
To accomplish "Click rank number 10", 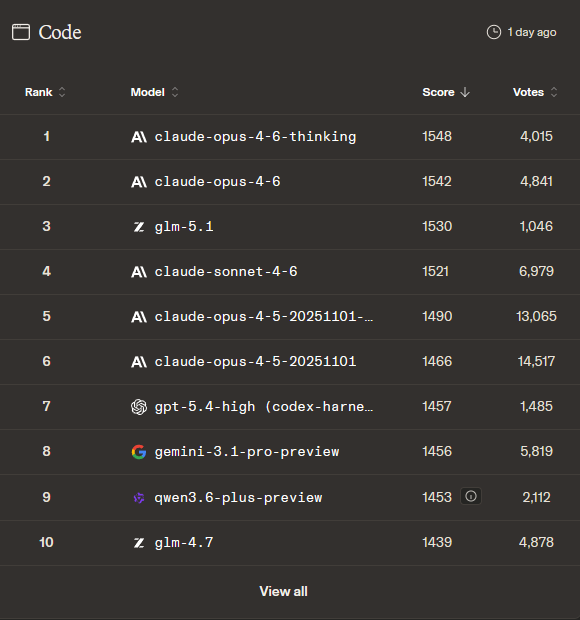I will pos(46,542).
